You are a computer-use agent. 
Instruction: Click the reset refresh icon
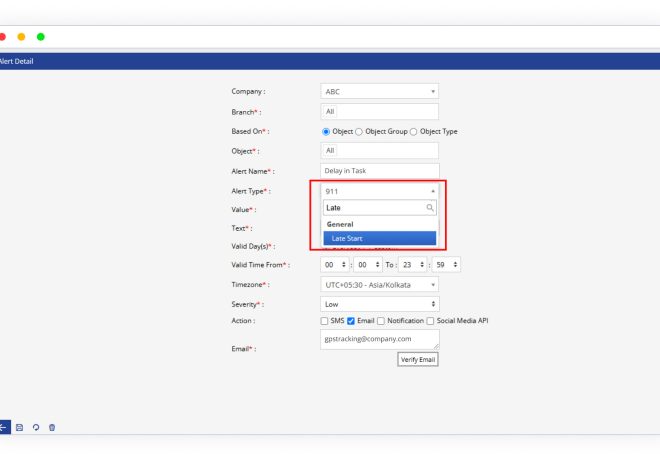pos(36,427)
